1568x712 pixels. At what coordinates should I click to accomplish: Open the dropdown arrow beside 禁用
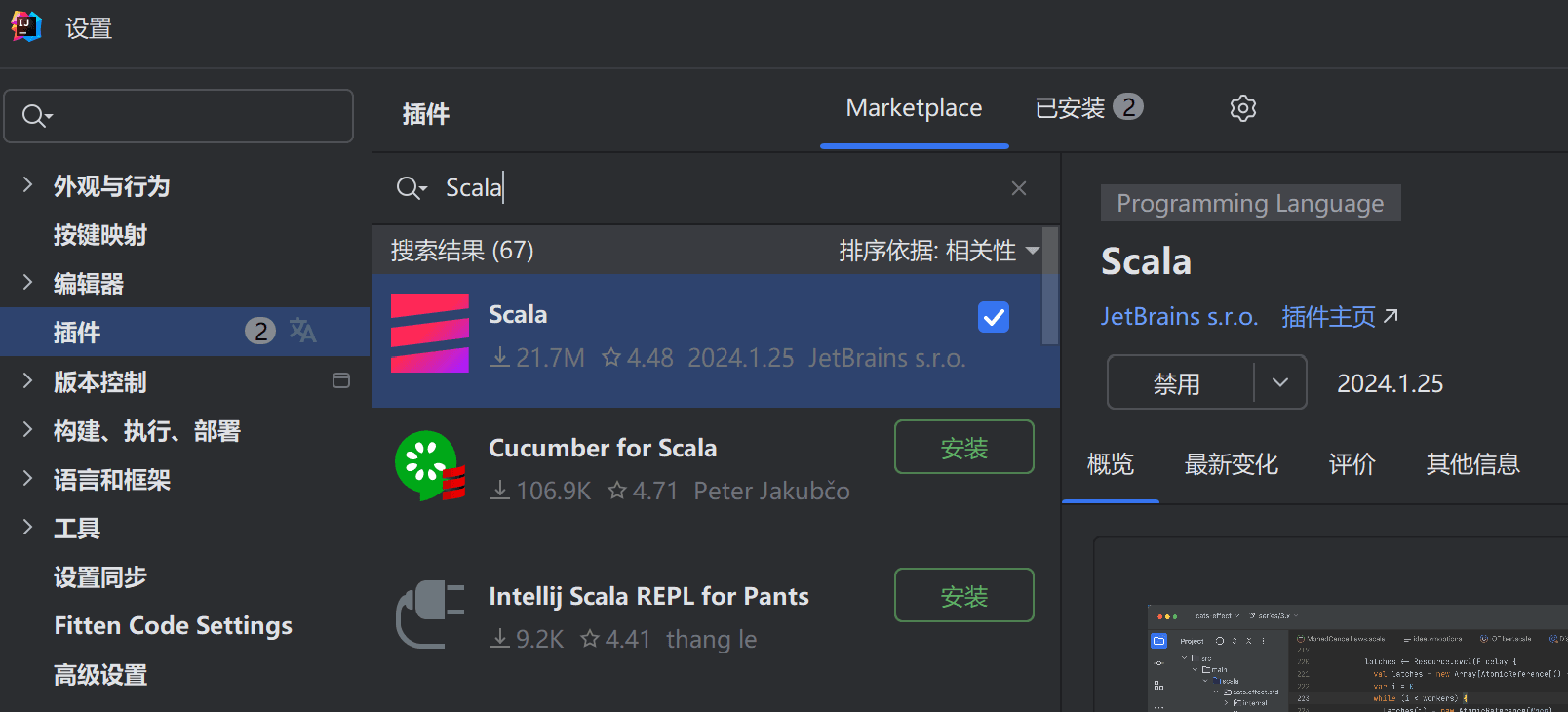pos(1280,382)
